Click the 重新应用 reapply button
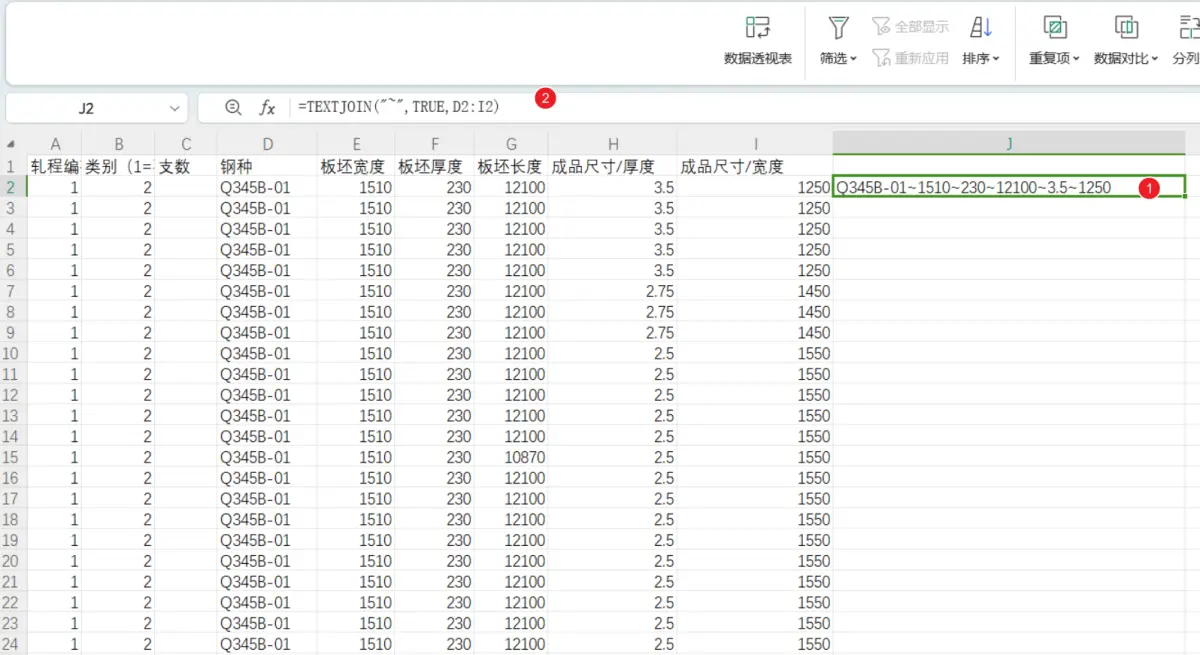 coord(910,59)
